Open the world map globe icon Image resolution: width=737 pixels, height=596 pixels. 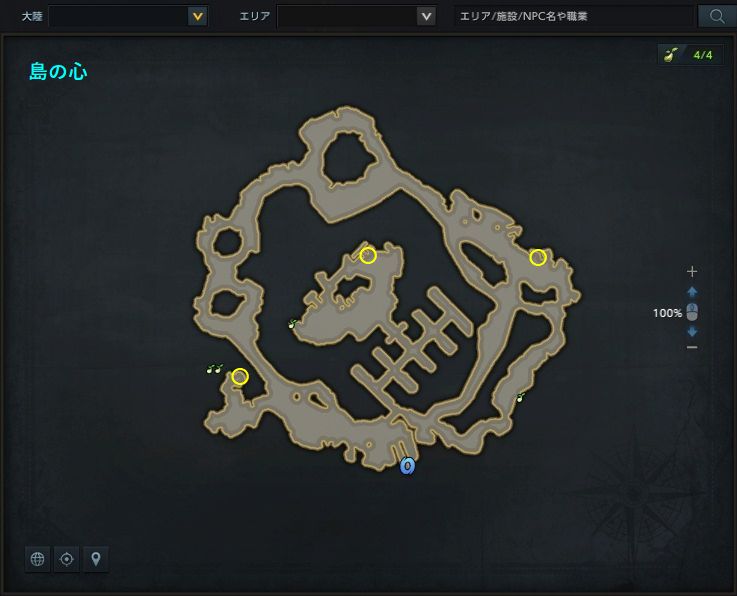(x=37, y=559)
